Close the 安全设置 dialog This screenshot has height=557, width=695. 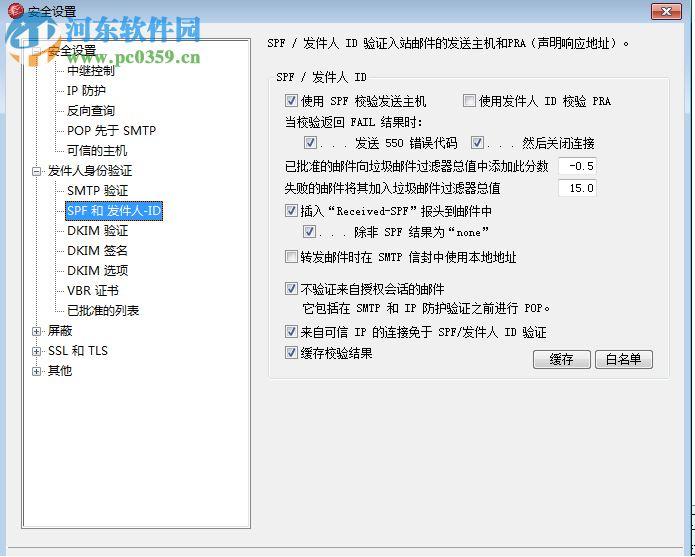pos(666,12)
